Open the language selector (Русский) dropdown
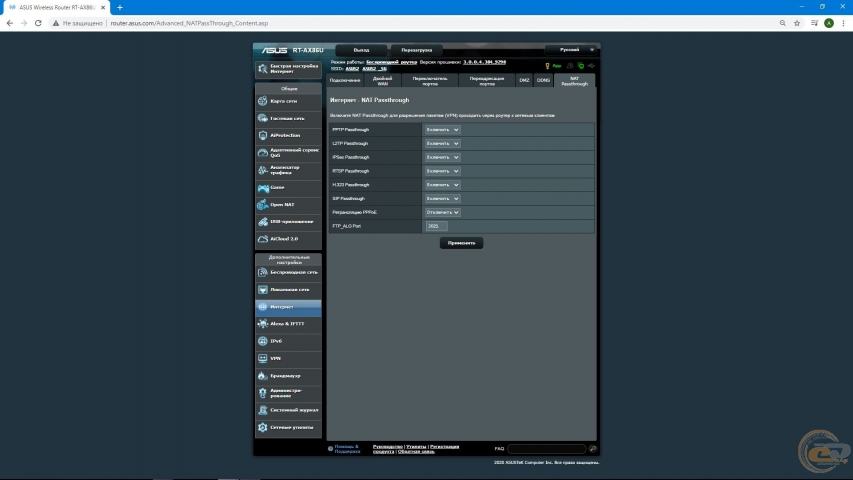The image size is (853, 480). click(572, 50)
